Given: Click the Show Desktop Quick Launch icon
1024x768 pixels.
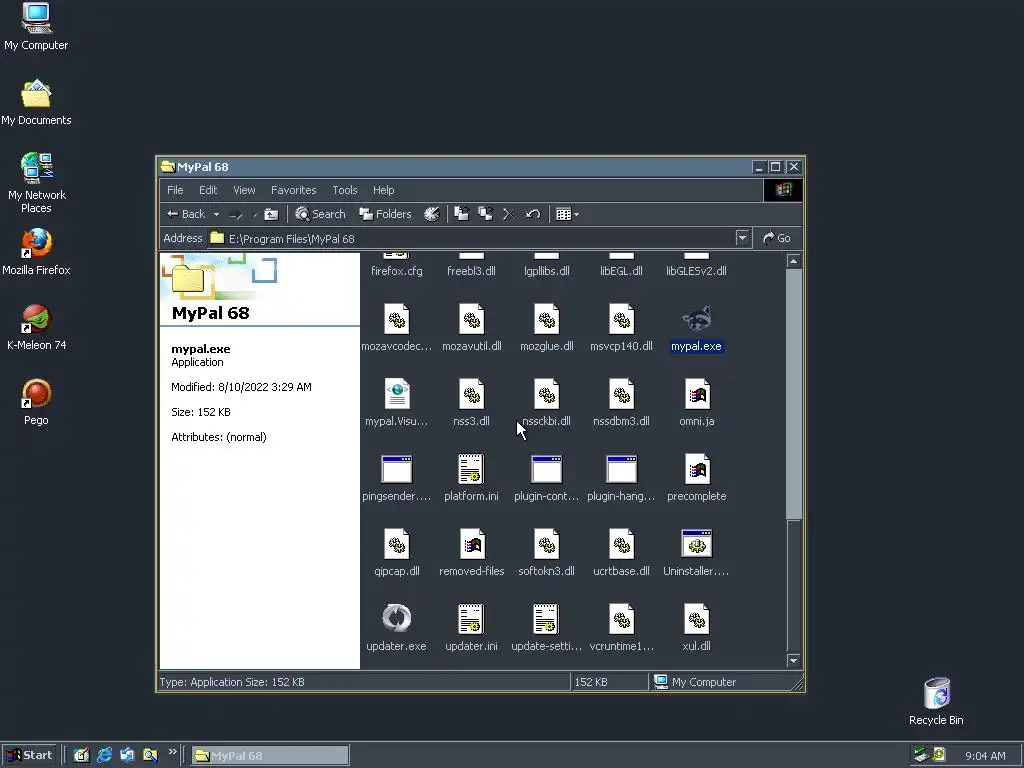Looking at the screenshot, I should pos(81,755).
